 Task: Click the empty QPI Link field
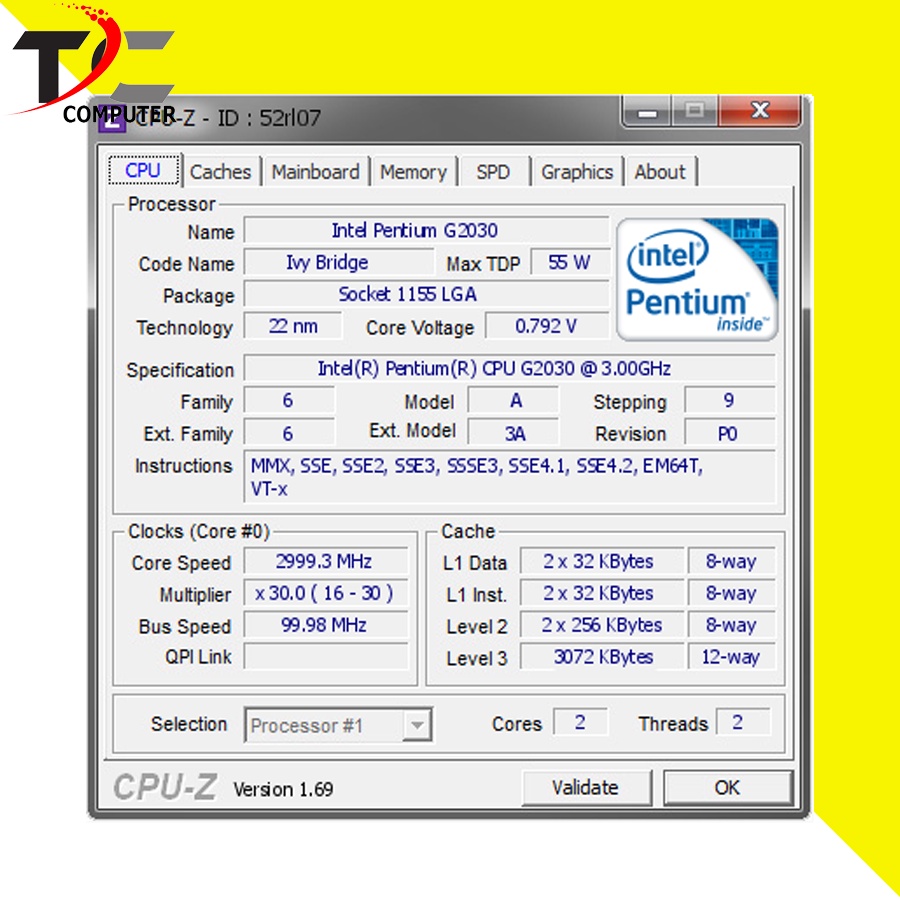pos(326,657)
